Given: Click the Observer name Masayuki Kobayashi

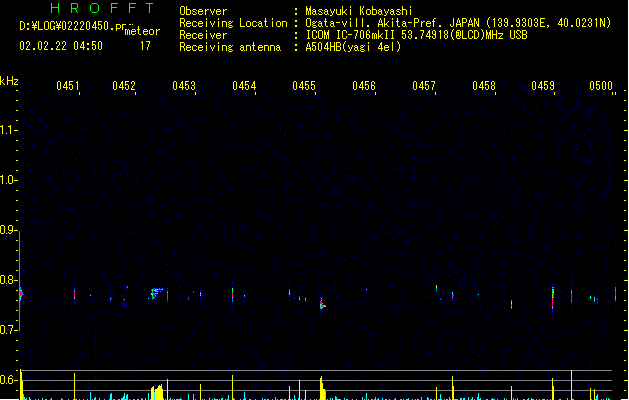Looking at the screenshot, I should pyautogui.click(x=359, y=11).
